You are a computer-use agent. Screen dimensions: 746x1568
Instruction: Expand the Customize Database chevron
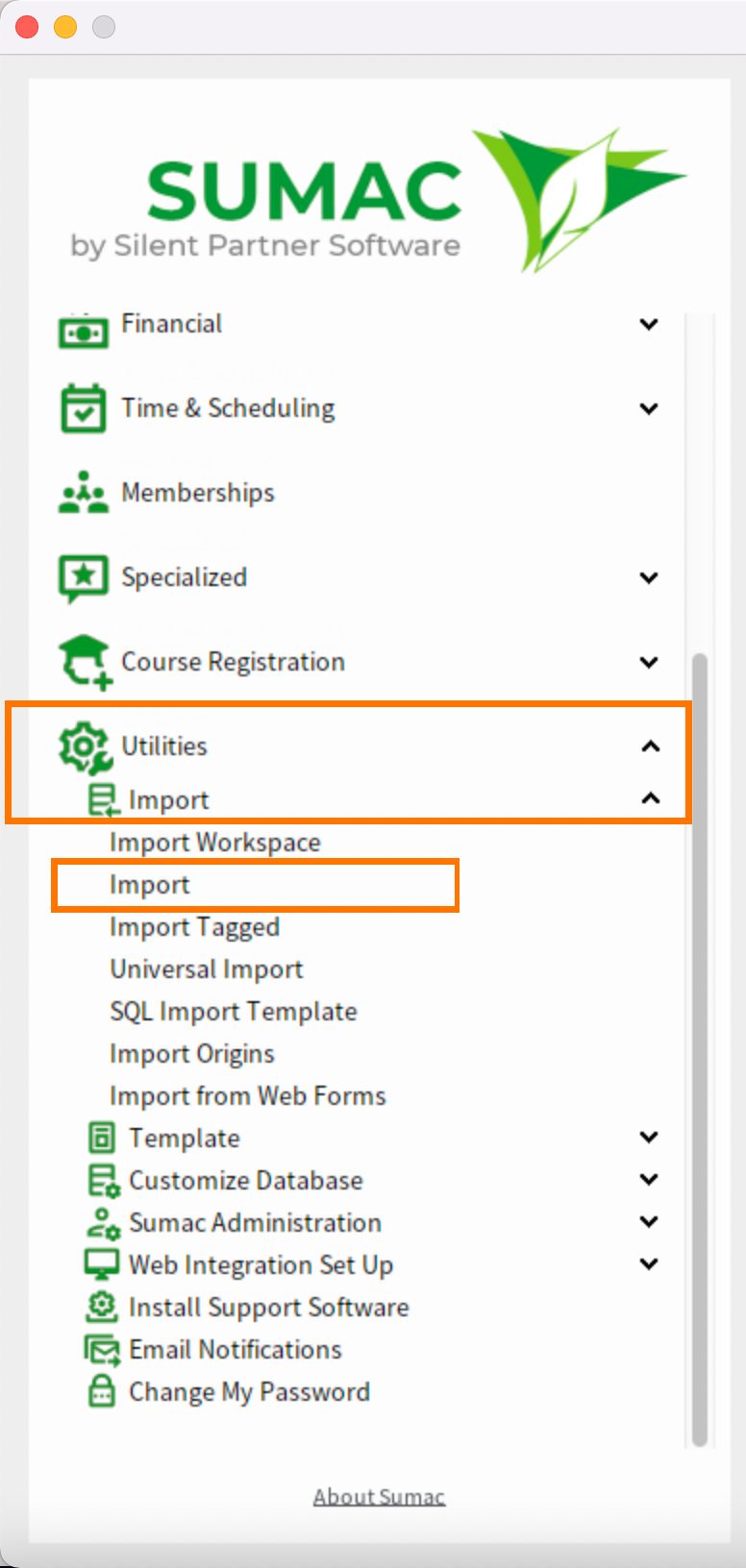point(650,1180)
